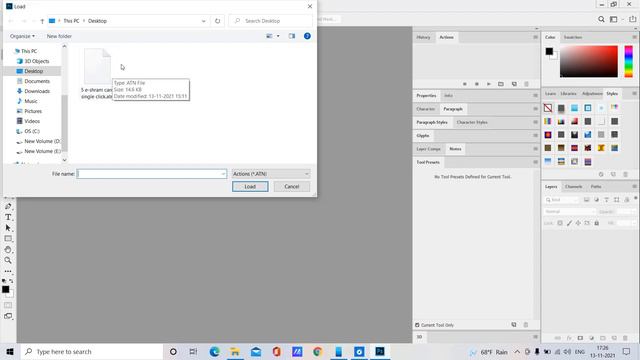This screenshot has width=640, height=360.
Task: Open the layer blend mode Normal dropdown
Action: point(569,211)
